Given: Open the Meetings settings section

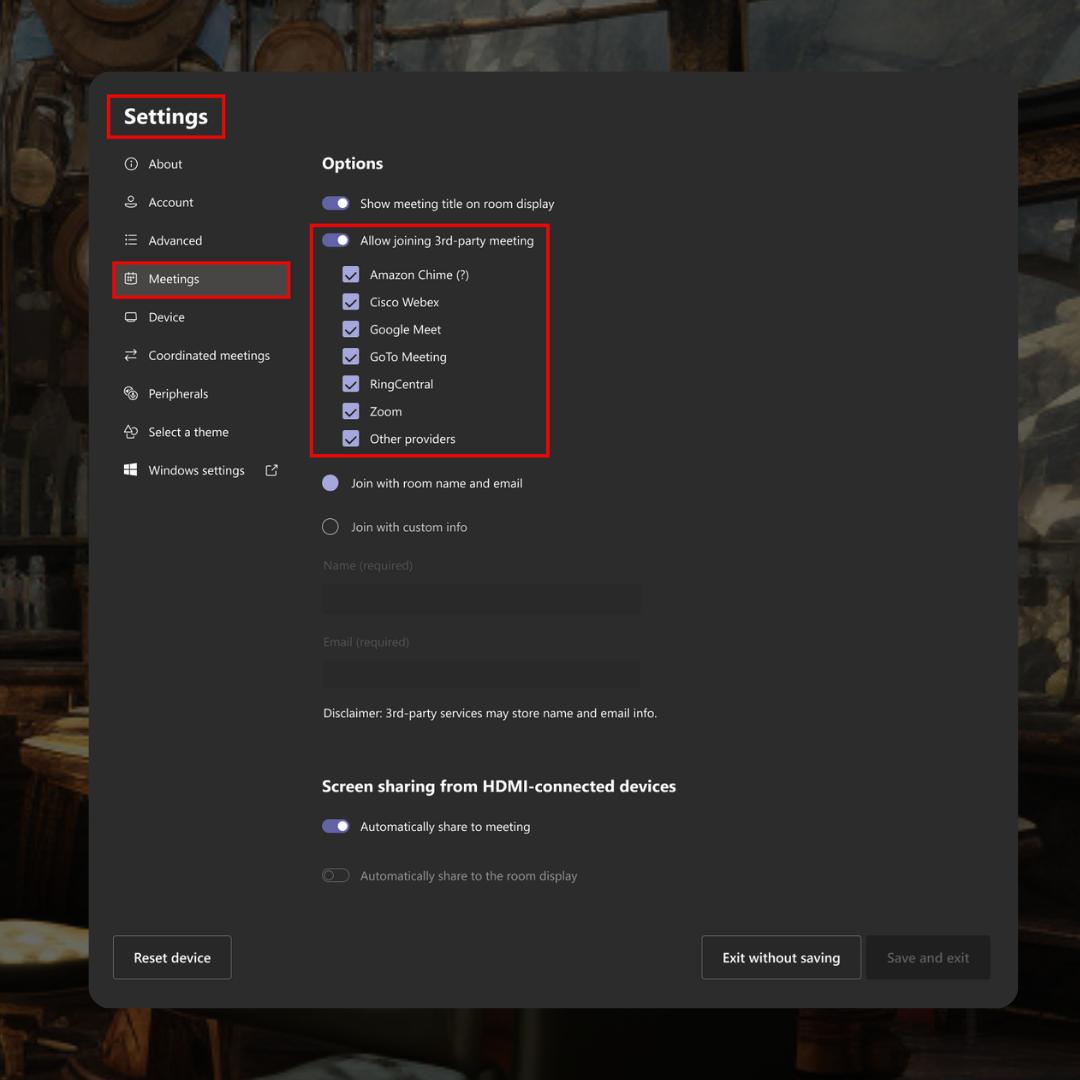Looking at the screenshot, I should pyautogui.click(x=174, y=279).
